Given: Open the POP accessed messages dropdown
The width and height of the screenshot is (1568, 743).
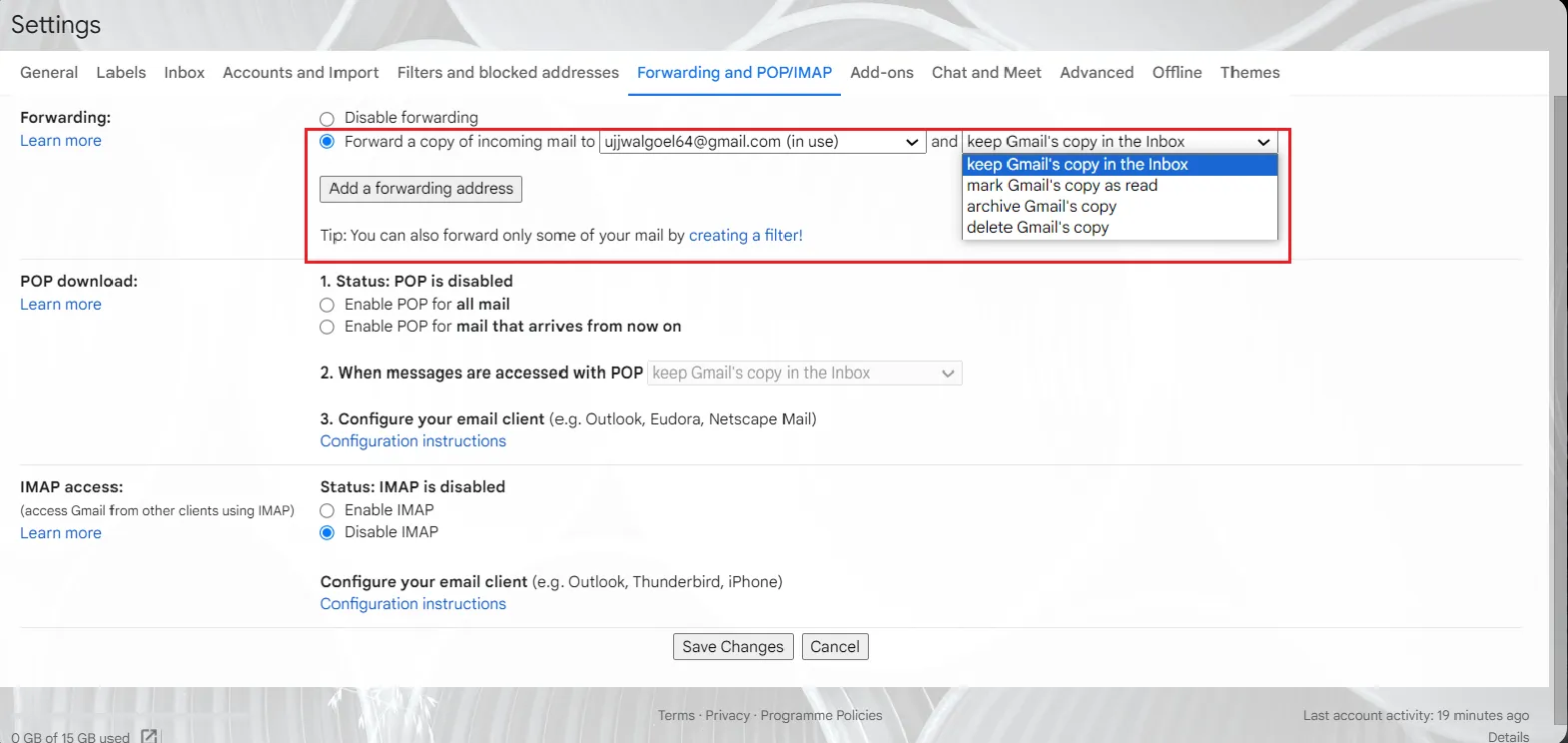Looking at the screenshot, I should pos(805,373).
